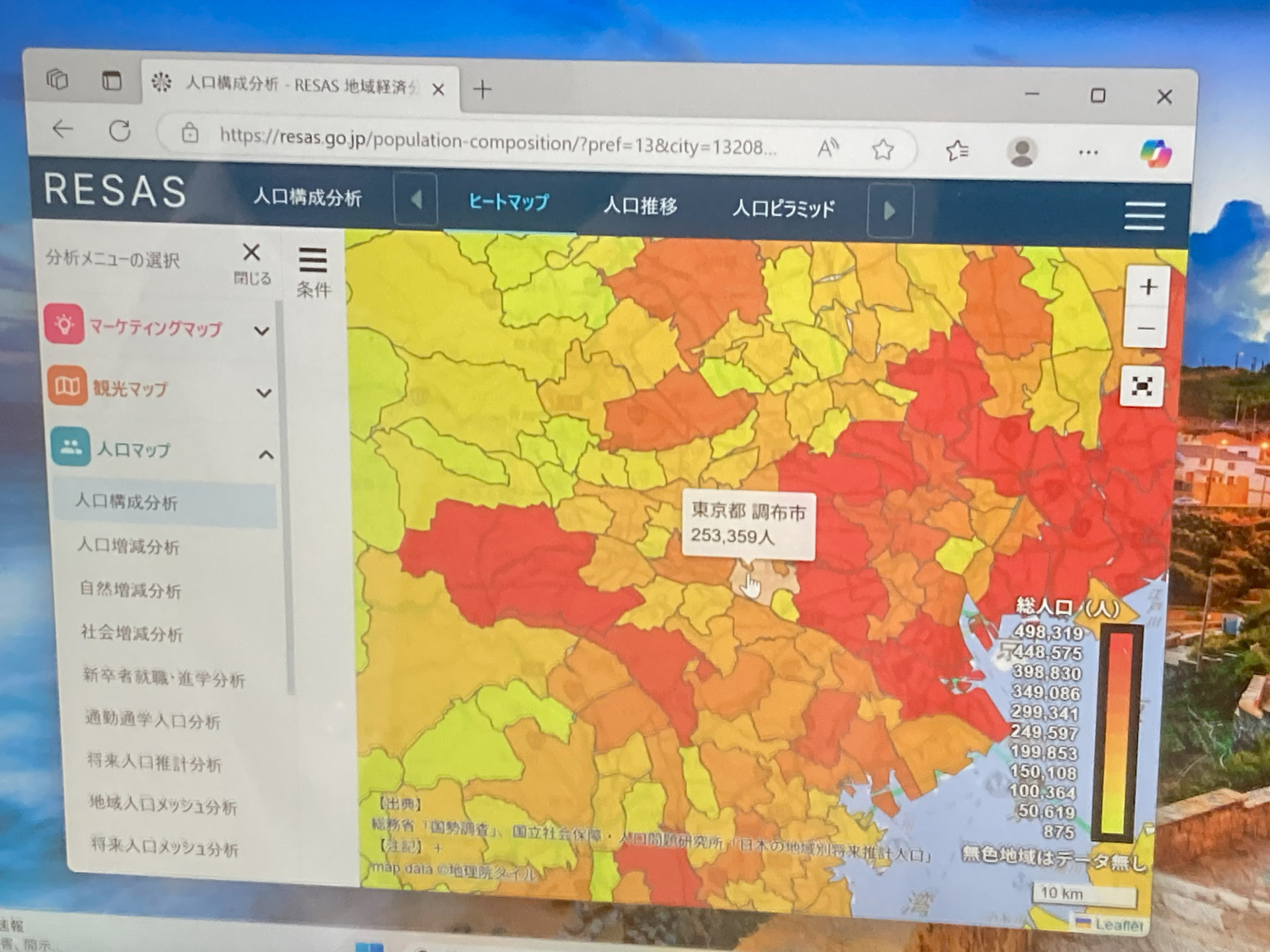Open the 条件 conditions panel
This screenshot has width=1270, height=952.
coord(313,272)
